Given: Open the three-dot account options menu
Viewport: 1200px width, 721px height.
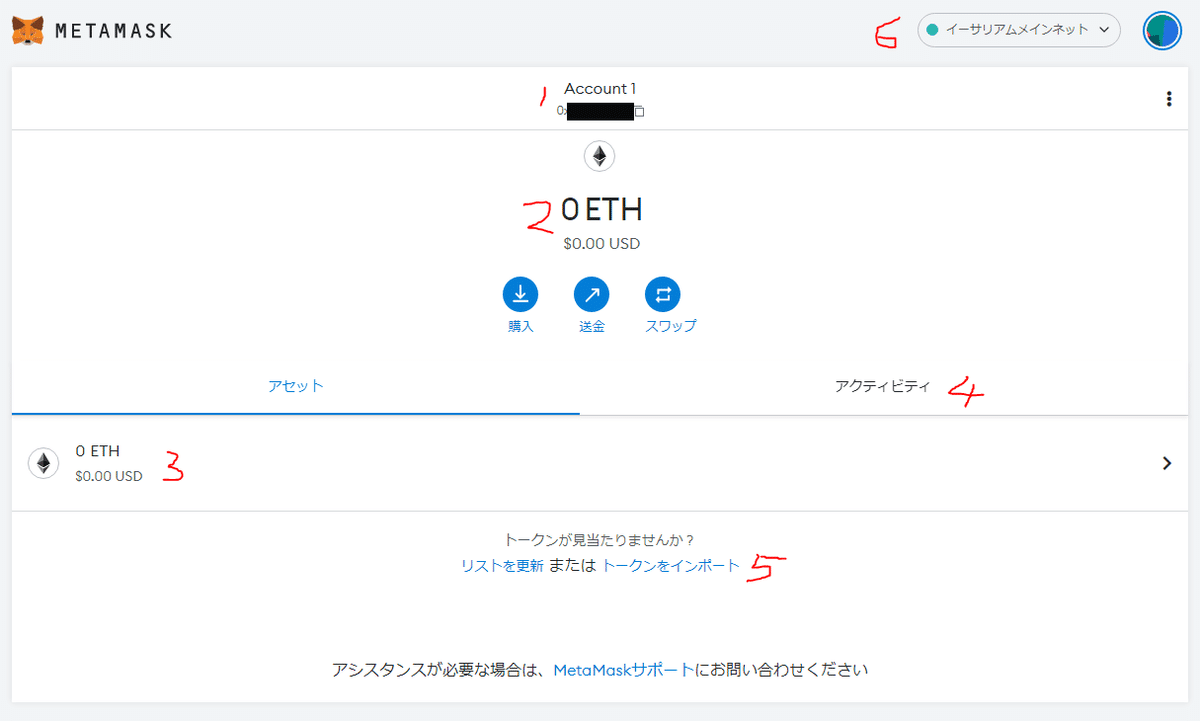Looking at the screenshot, I should point(1169,99).
